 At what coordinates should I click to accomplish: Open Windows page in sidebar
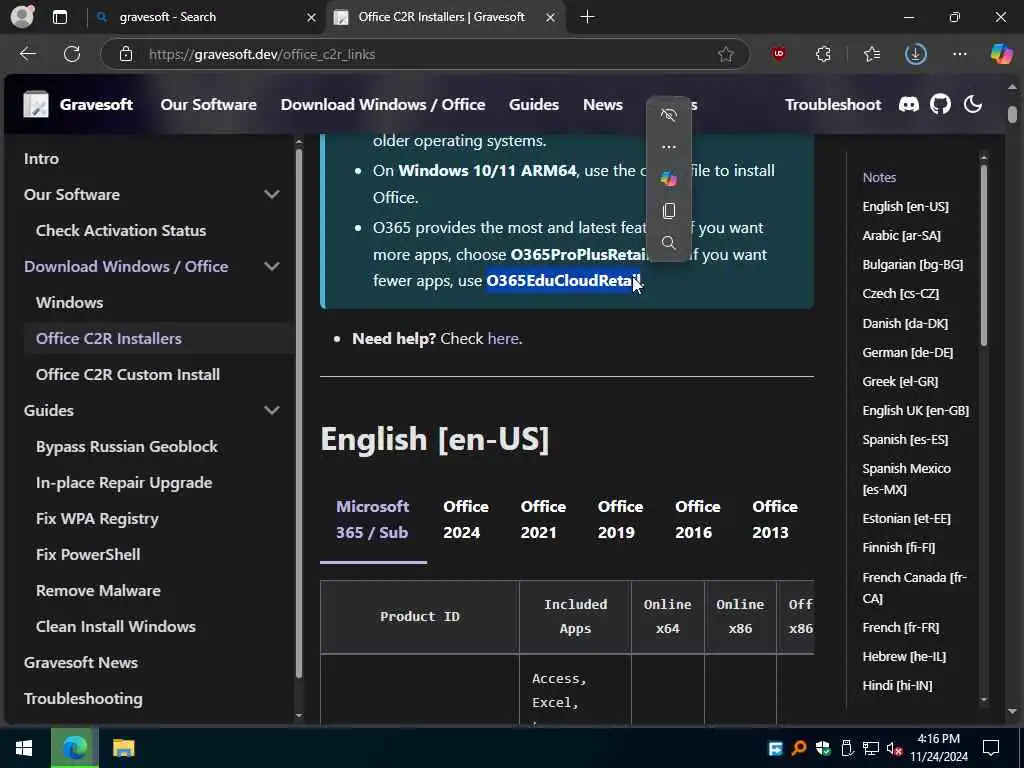coord(69,302)
